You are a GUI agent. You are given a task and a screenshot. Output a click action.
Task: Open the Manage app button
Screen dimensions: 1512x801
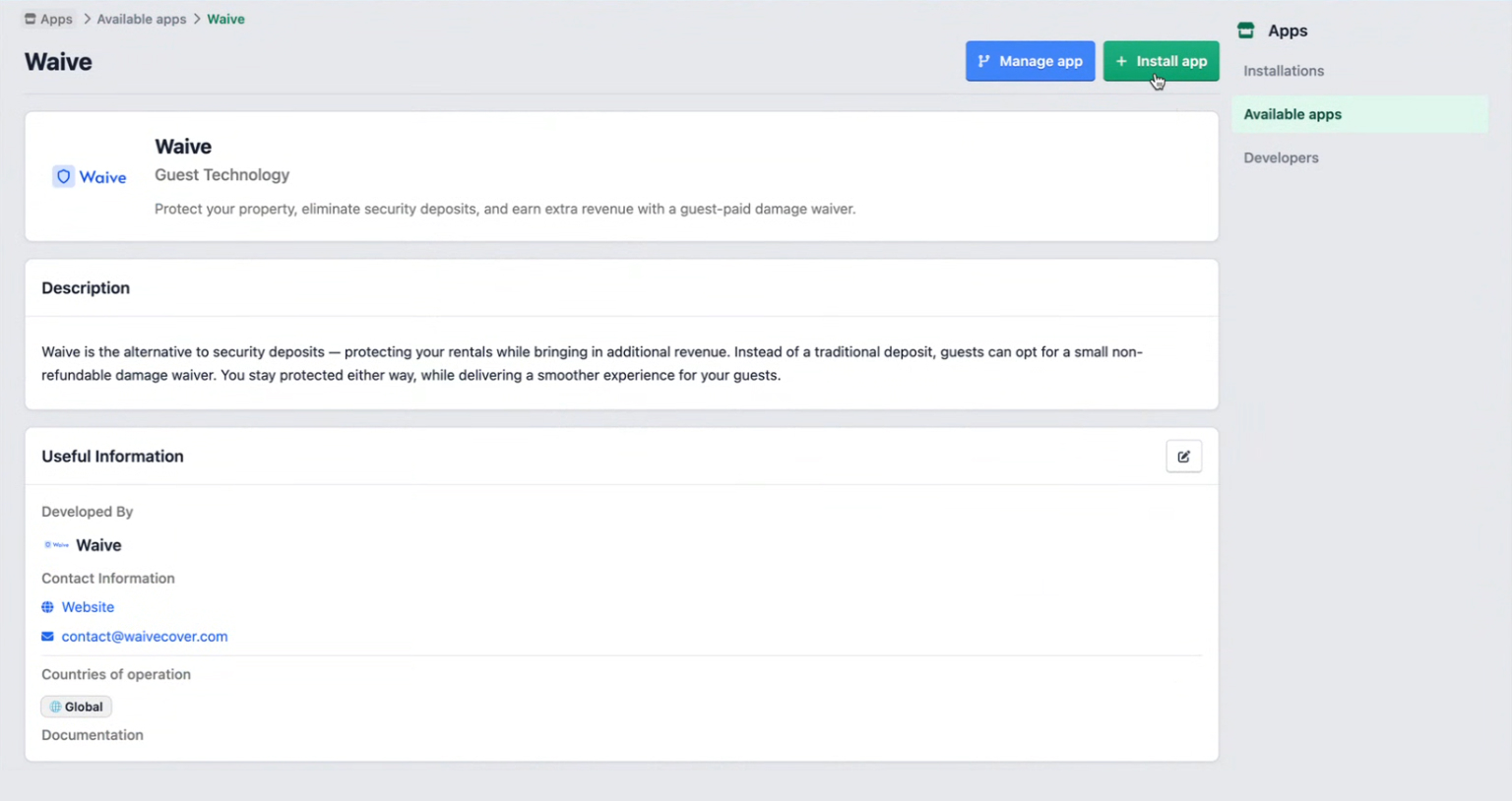coord(1030,61)
